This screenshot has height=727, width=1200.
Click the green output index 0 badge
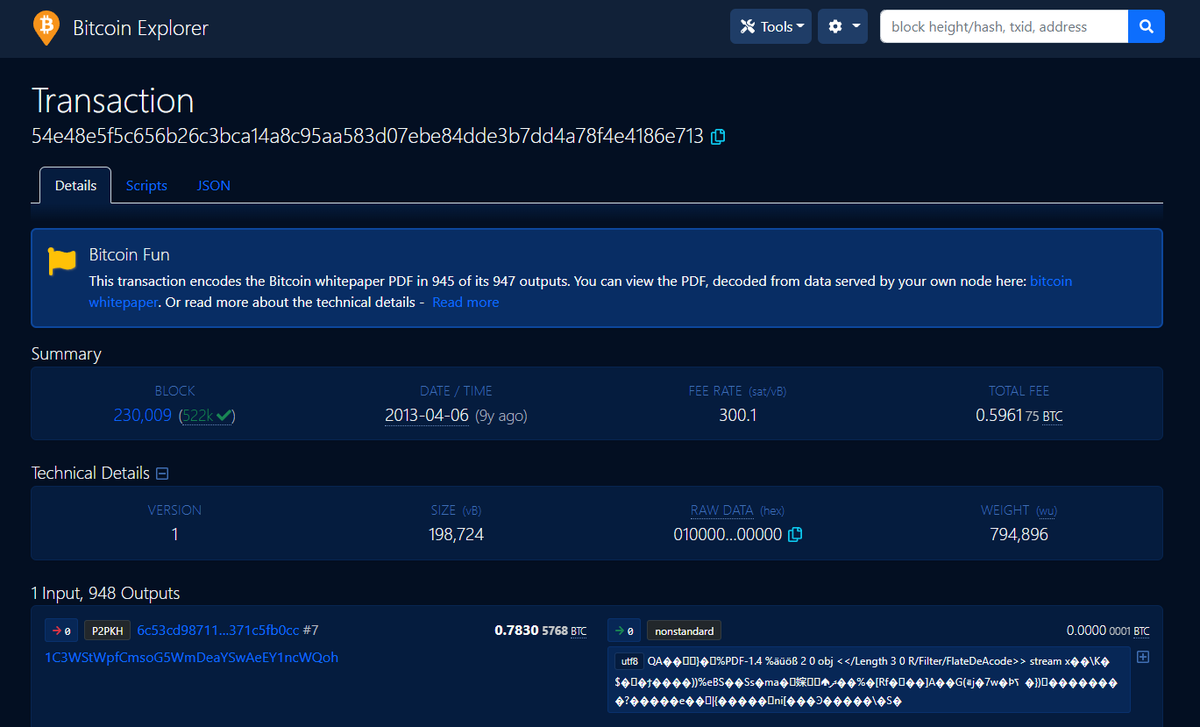click(x=625, y=631)
